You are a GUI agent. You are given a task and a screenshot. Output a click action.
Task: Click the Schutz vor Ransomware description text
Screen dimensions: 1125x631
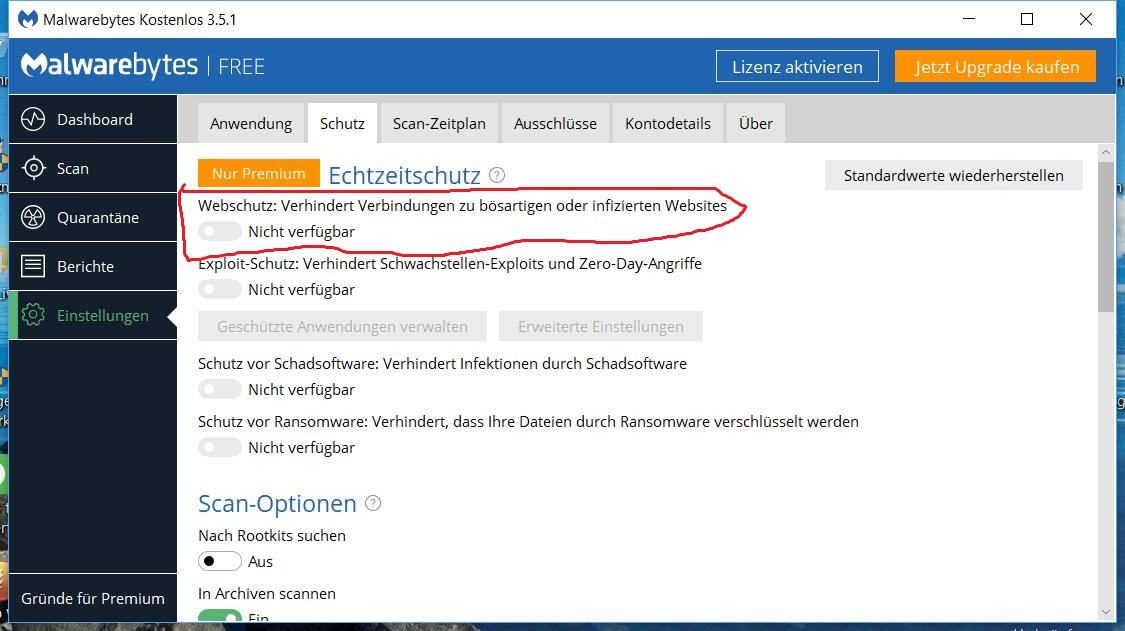pos(528,421)
